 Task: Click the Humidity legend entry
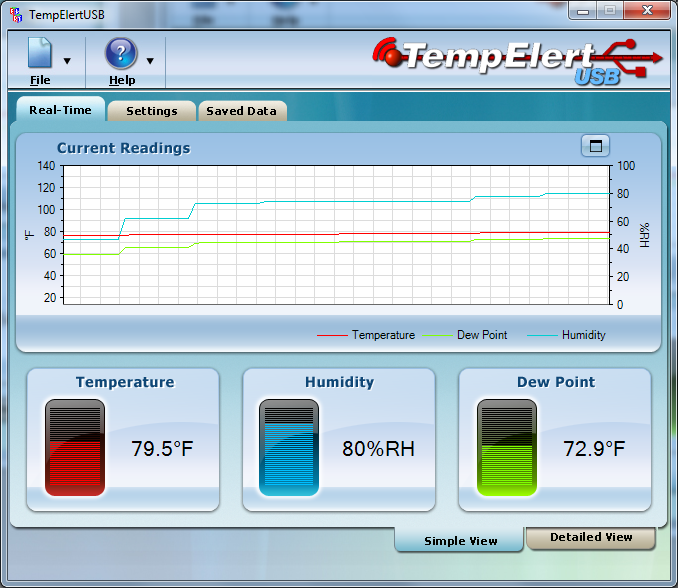(566, 335)
